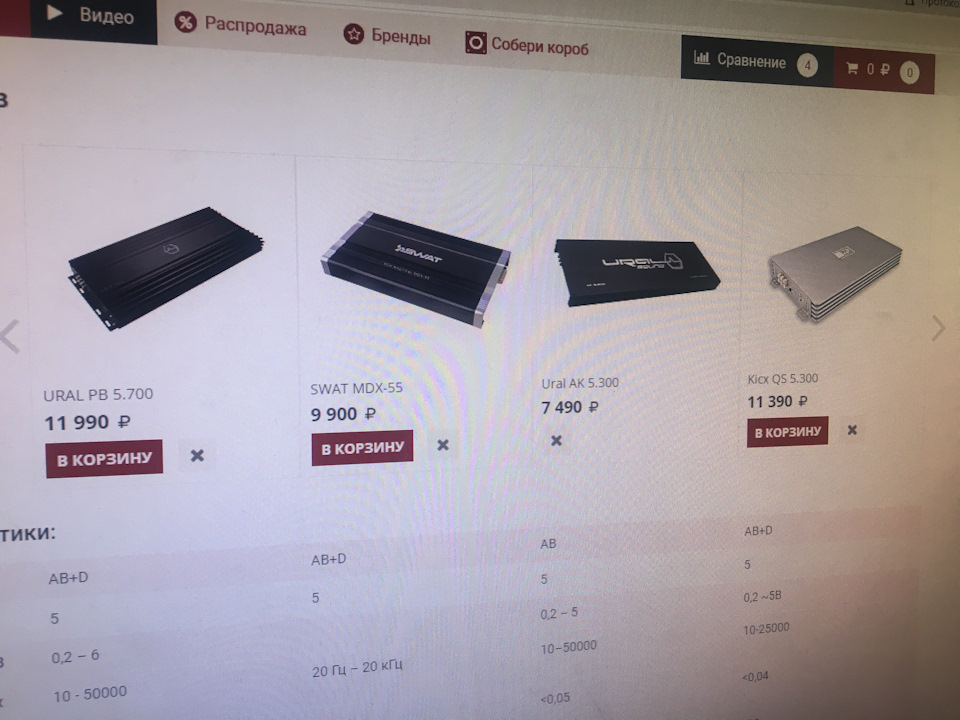Click the speaker box icon for Собери короб
The width and height of the screenshot is (960, 720).
coord(475,43)
